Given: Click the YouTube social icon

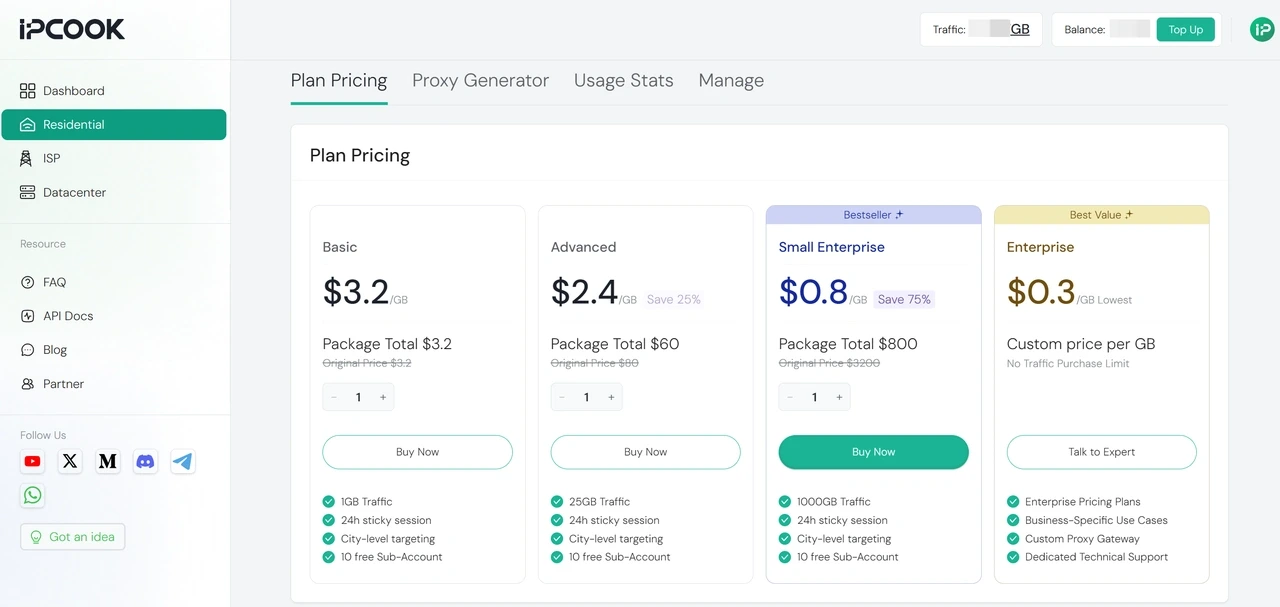Looking at the screenshot, I should [33, 461].
